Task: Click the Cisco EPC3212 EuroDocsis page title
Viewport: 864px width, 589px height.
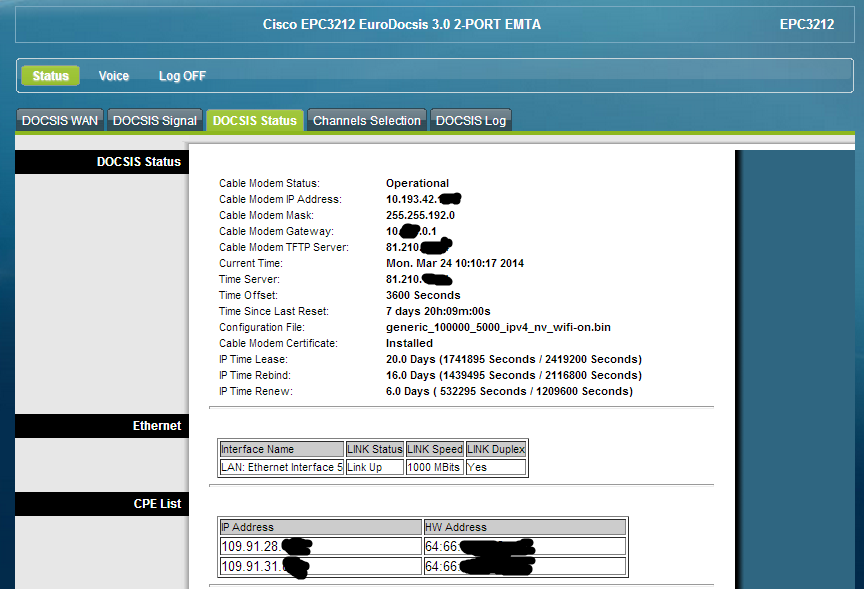Action: [x=401, y=24]
